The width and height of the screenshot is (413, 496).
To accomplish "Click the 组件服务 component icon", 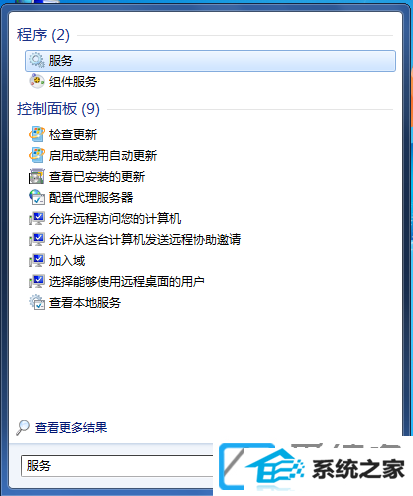I will click(x=37, y=81).
